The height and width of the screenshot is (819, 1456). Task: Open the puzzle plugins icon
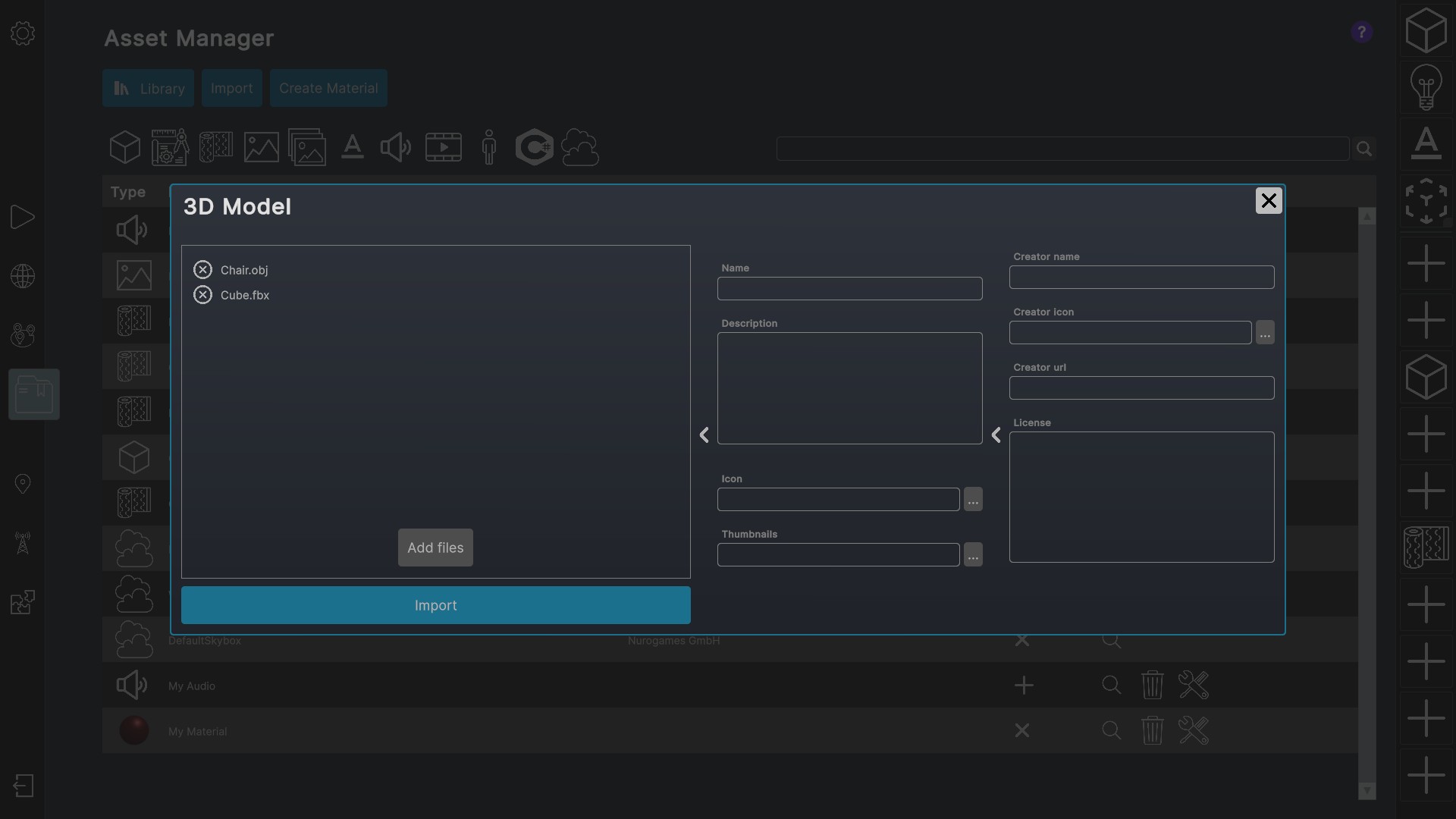pos(23,602)
